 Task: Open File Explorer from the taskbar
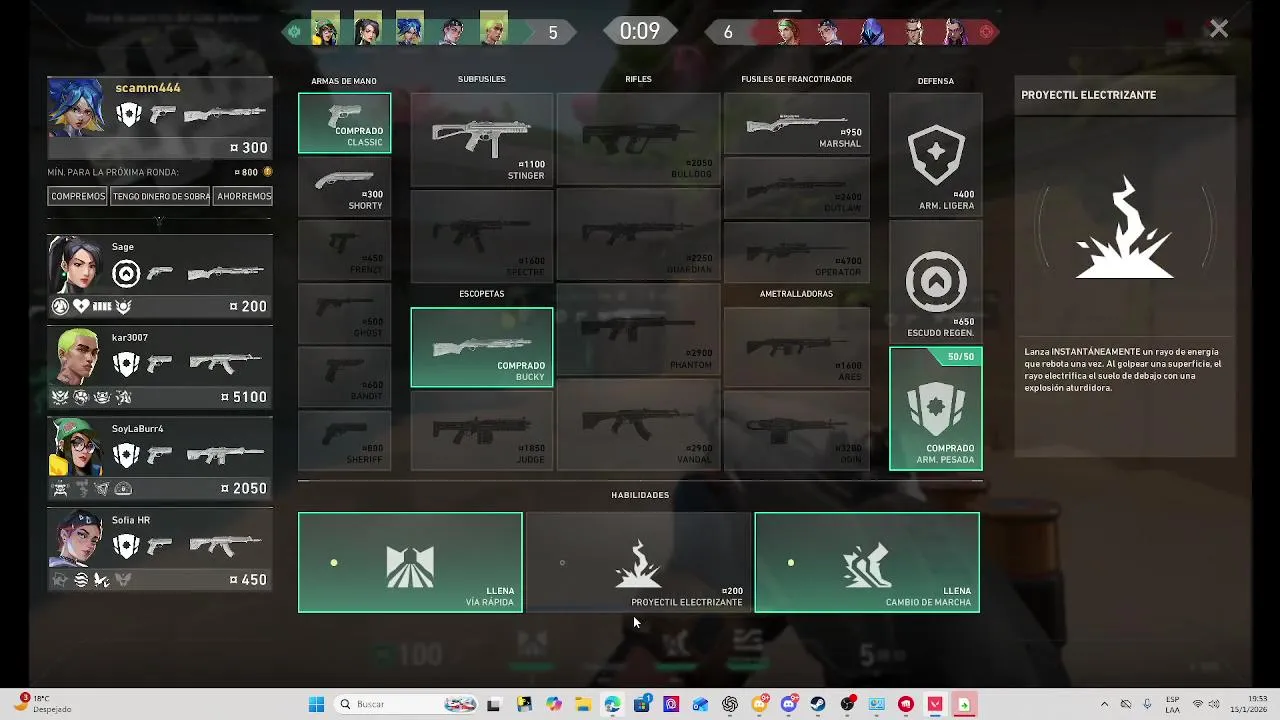583,704
